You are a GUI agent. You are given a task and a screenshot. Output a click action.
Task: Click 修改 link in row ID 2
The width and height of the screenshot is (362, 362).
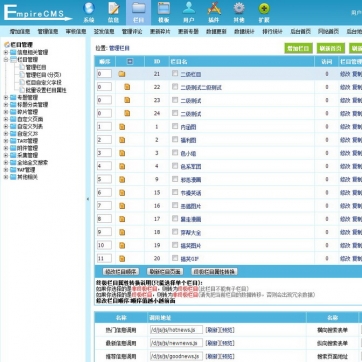click(345, 140)
